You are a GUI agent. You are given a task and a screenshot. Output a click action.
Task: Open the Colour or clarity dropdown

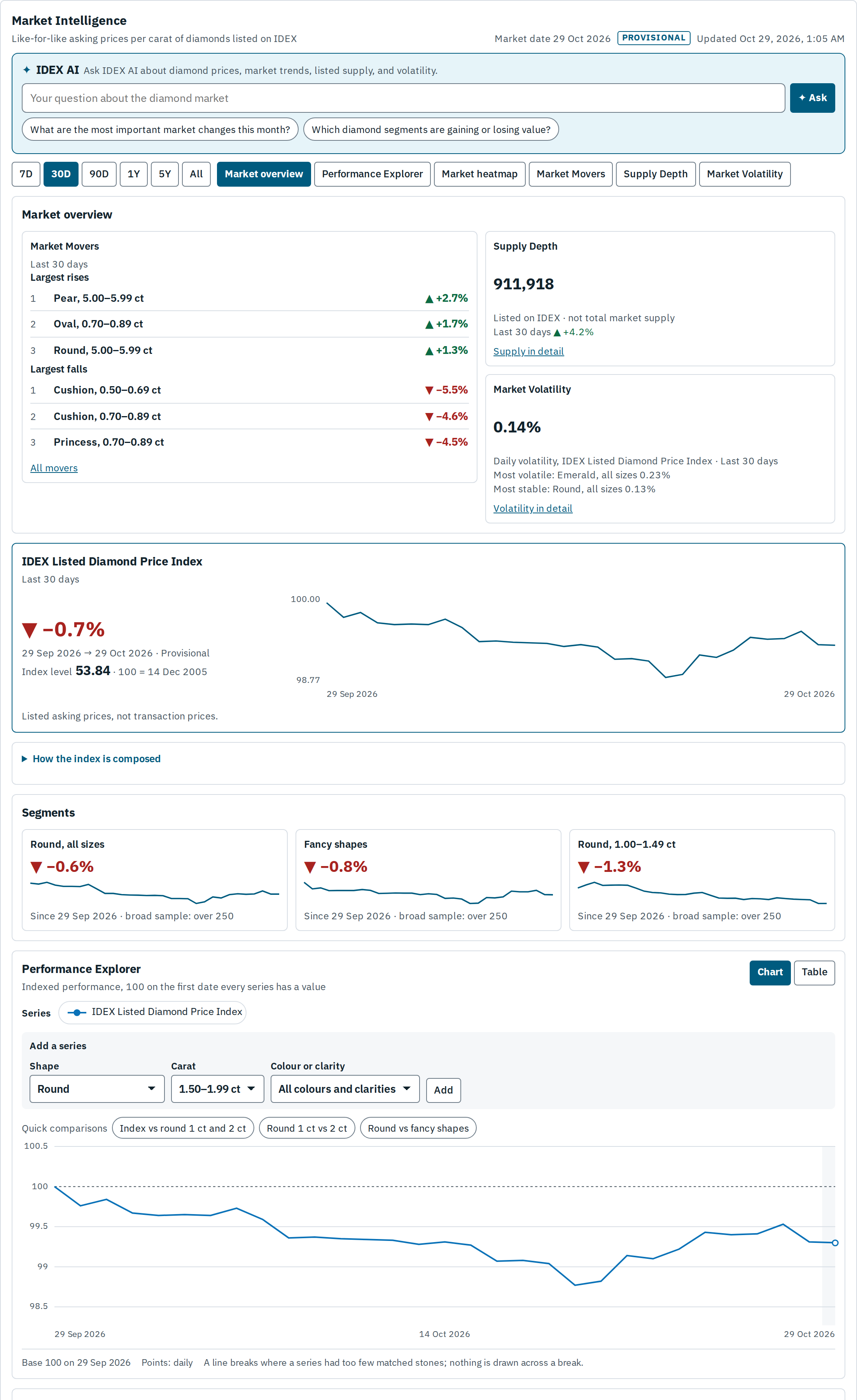(345, 1088)
